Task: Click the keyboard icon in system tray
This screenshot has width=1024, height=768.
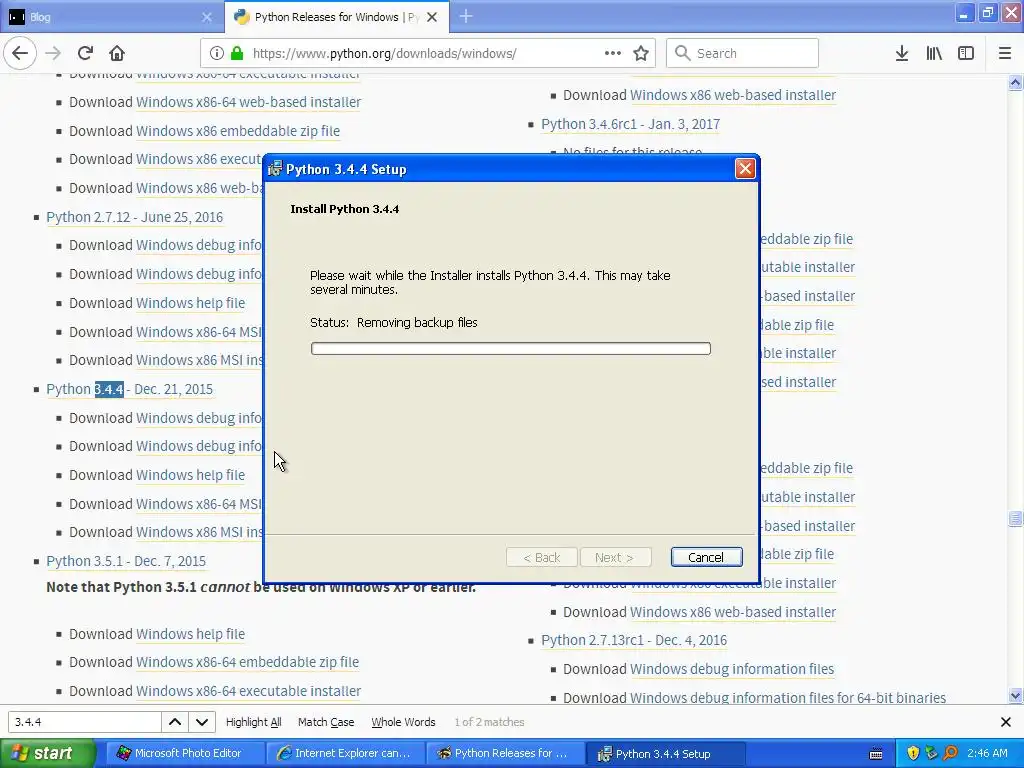Action: coord(876,754)
